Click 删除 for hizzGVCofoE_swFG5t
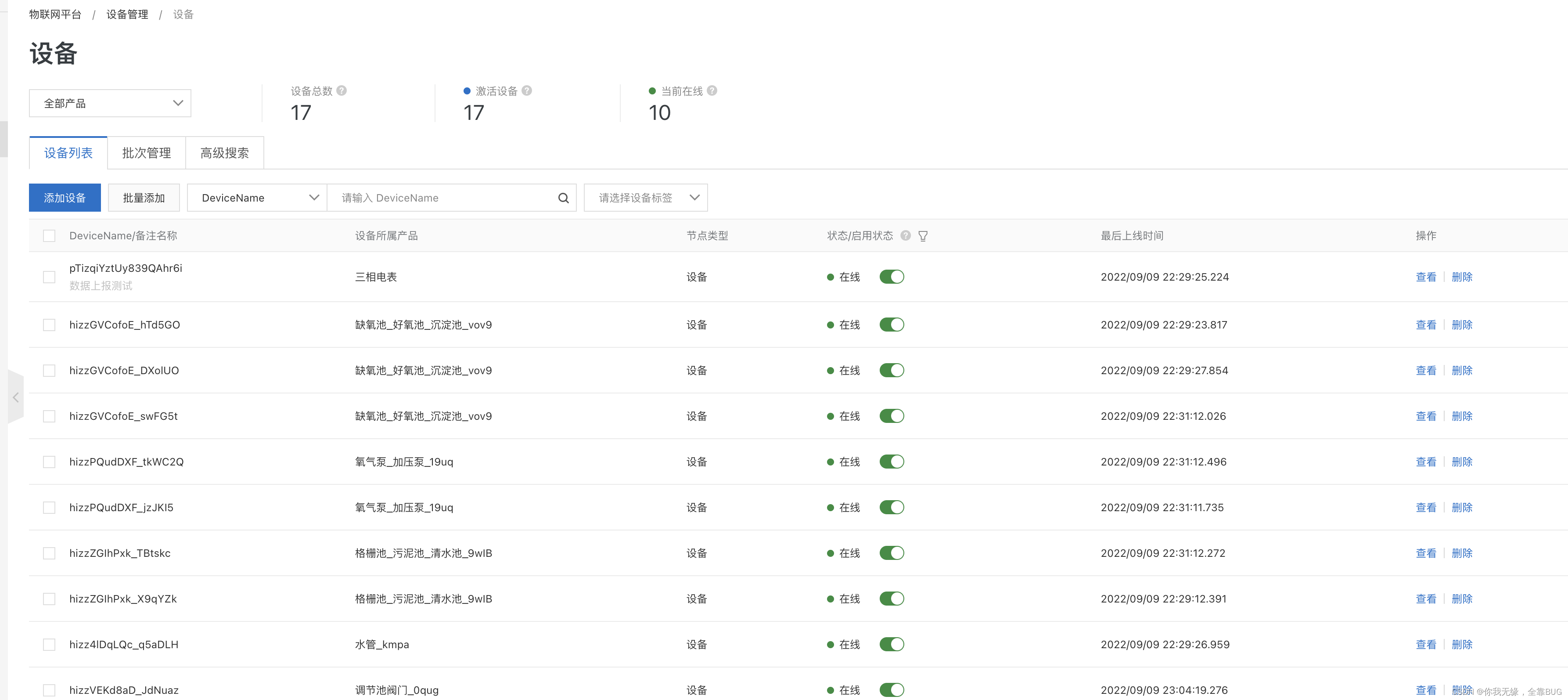Image resolution: width=1568 pixels, height=700 pixels. pos(1461,416)
